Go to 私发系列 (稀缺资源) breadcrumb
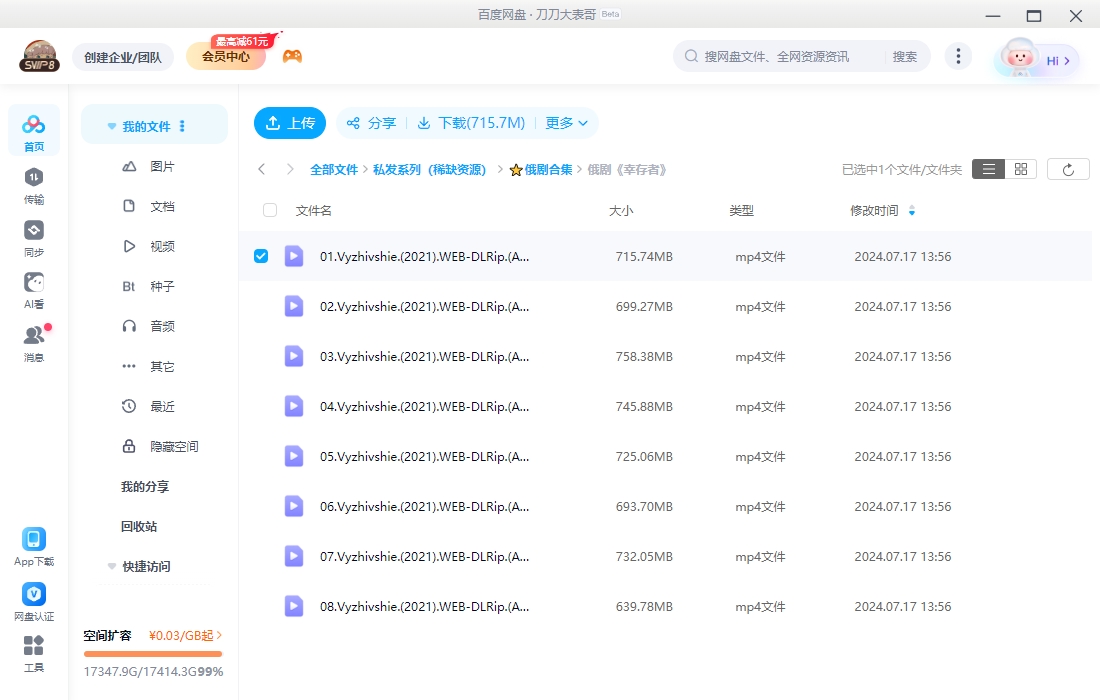 429,170
